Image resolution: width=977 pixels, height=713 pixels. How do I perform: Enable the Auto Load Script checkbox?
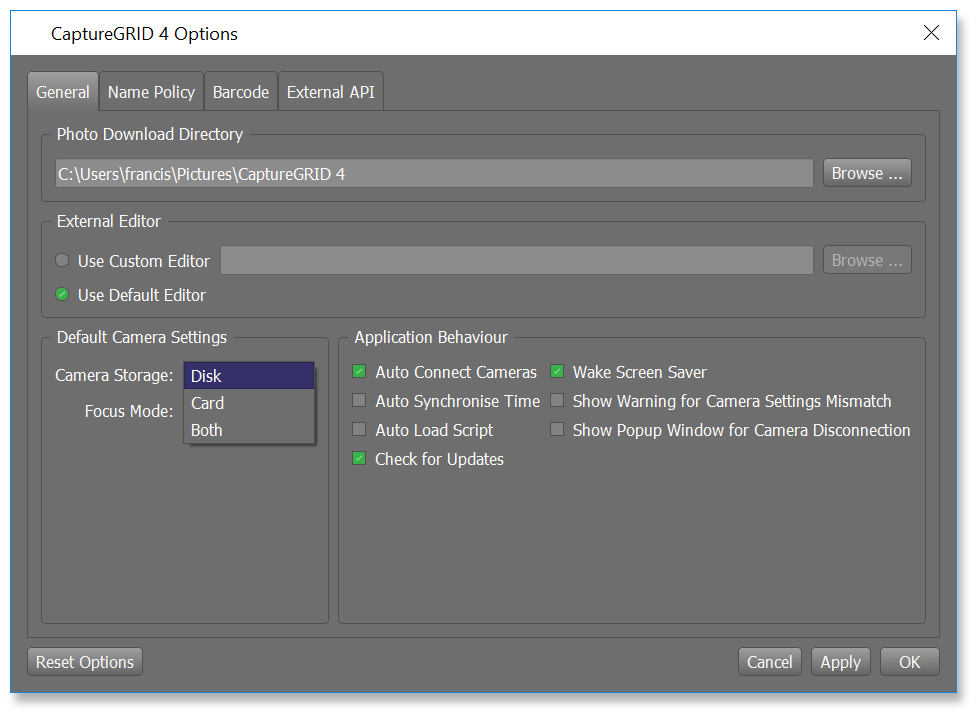click(360, 430)
